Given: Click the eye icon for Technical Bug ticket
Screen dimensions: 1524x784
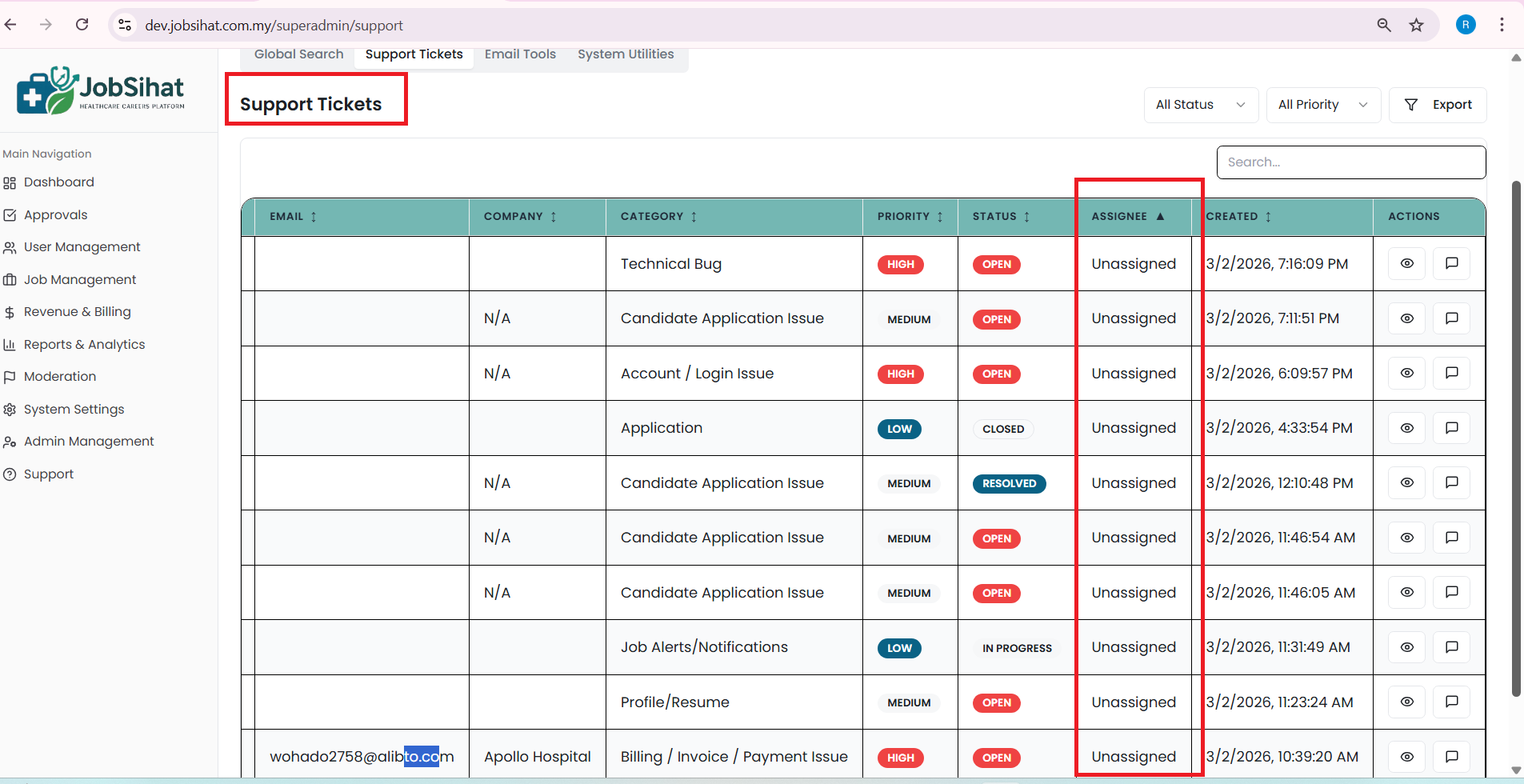Looking at the screenshot, I should [1406, 263].
